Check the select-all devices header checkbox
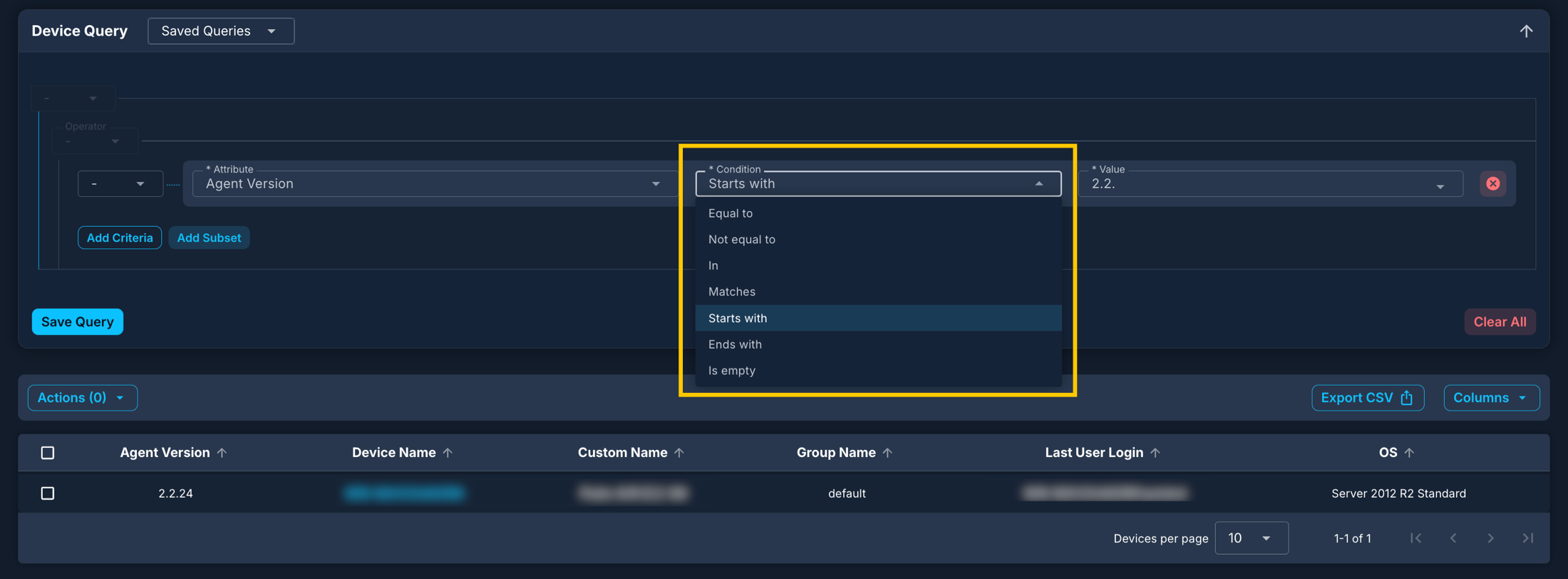Screen dimensions: 1568x579 coord(48,453)
